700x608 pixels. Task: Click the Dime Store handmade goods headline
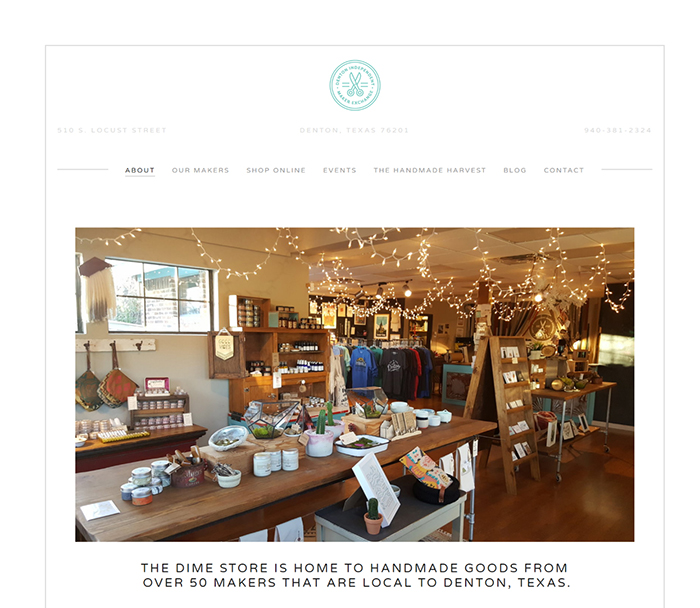[355, 575]
